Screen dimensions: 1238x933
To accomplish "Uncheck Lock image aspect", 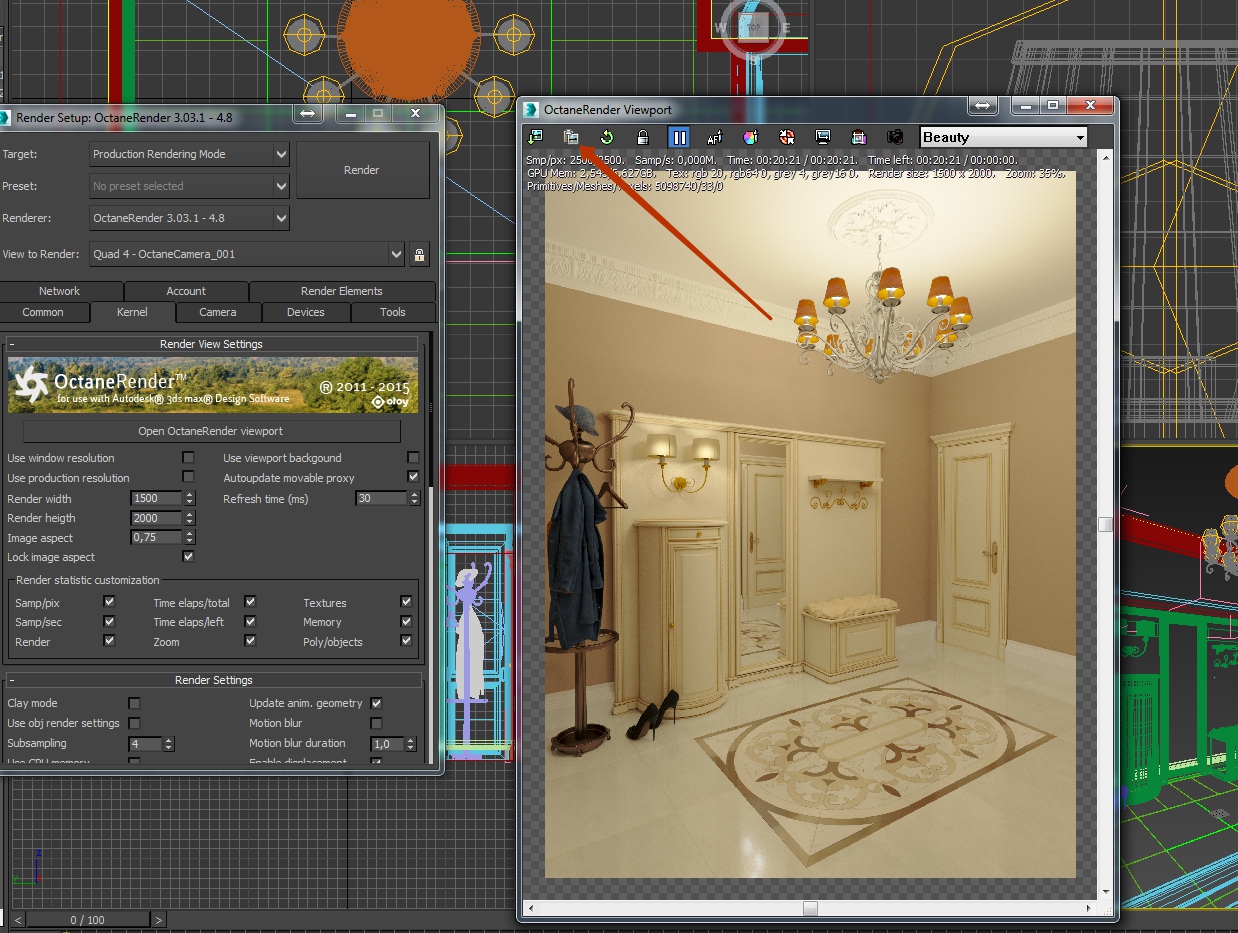I will (188, 557).
